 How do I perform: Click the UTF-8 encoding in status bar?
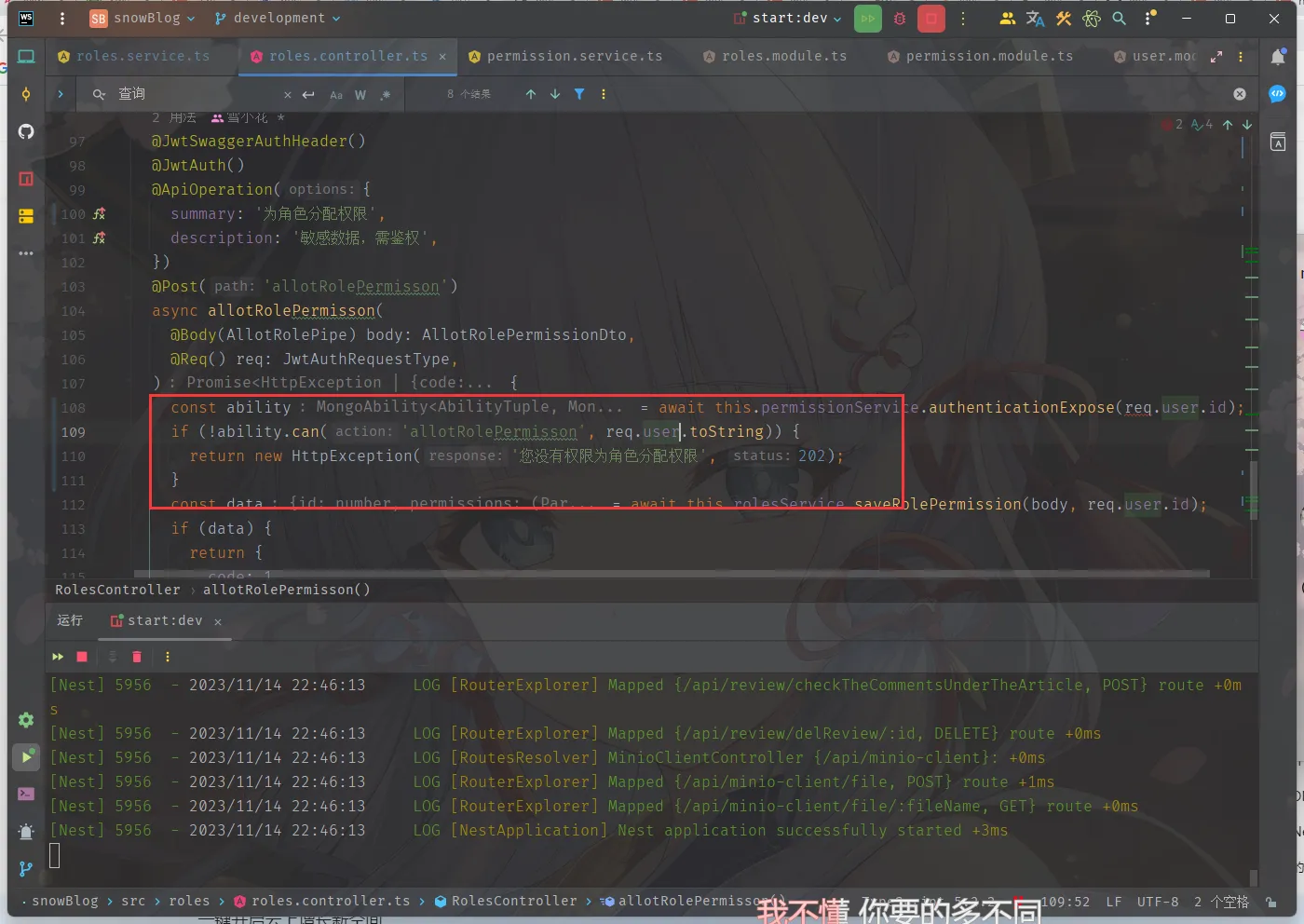(x=1157, y=902)
